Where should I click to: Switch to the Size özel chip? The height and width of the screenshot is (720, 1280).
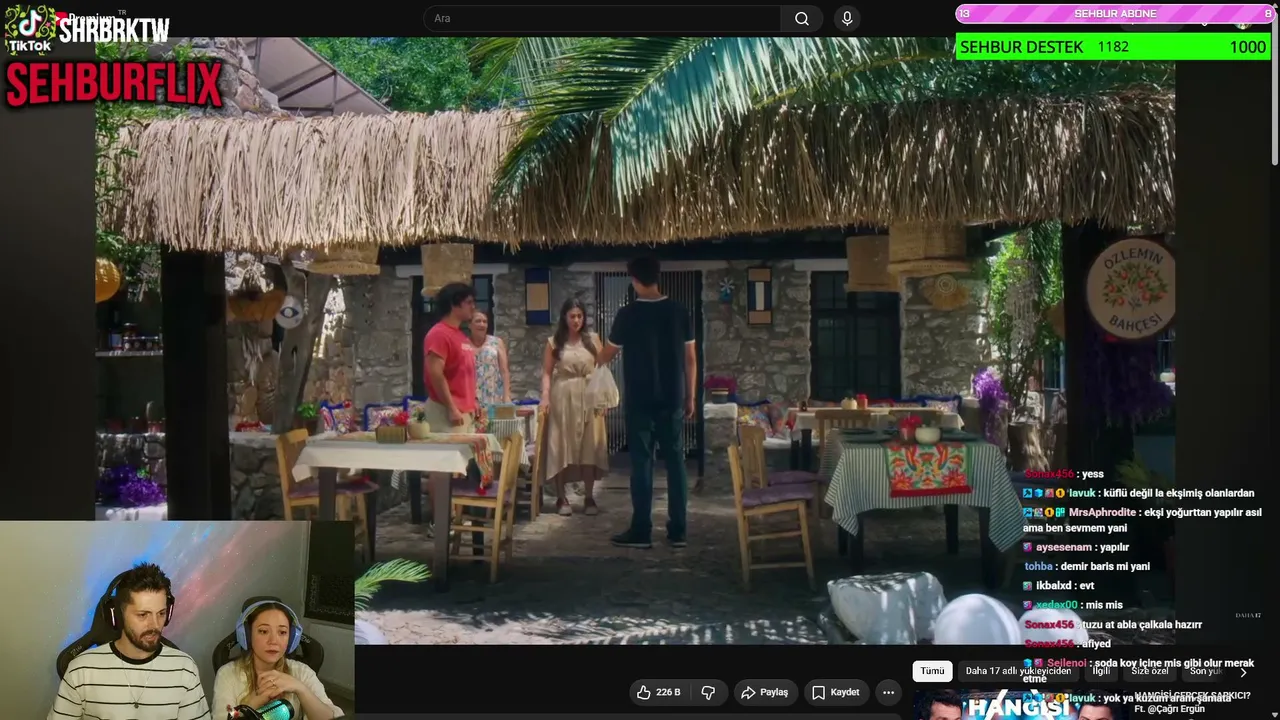coord(1150,671)
